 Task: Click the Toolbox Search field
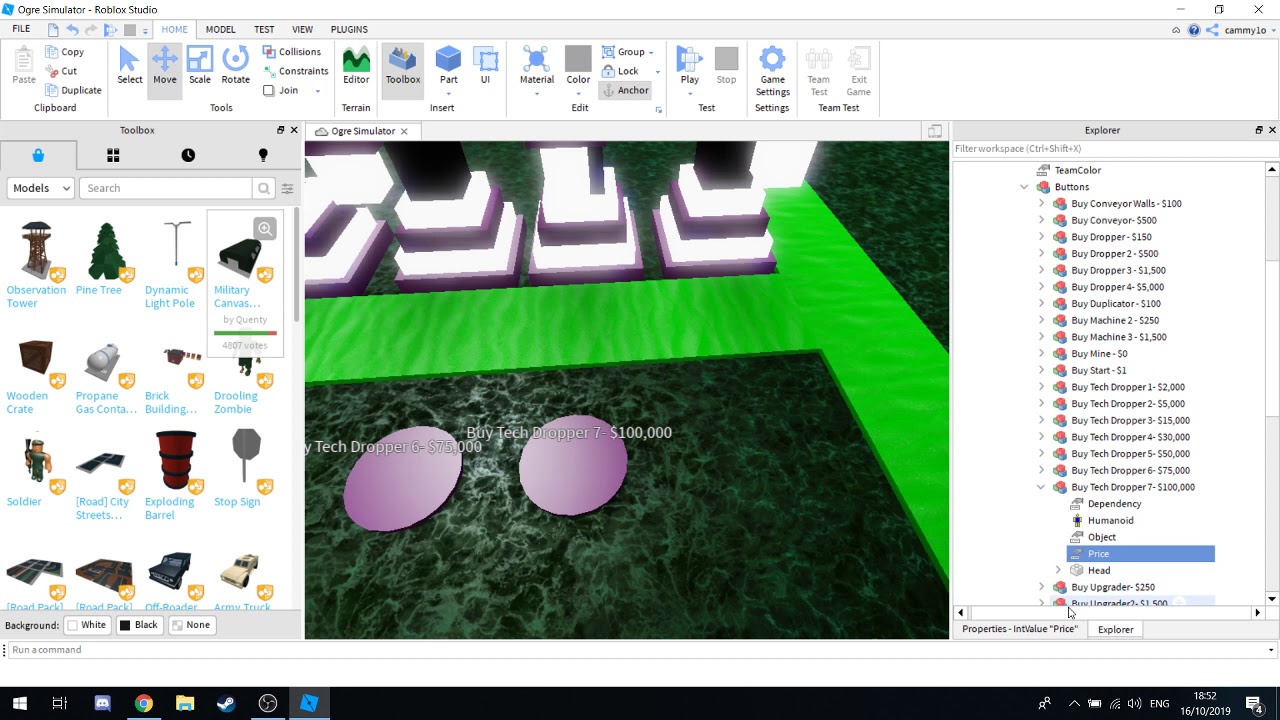click(x=166, y=188)
